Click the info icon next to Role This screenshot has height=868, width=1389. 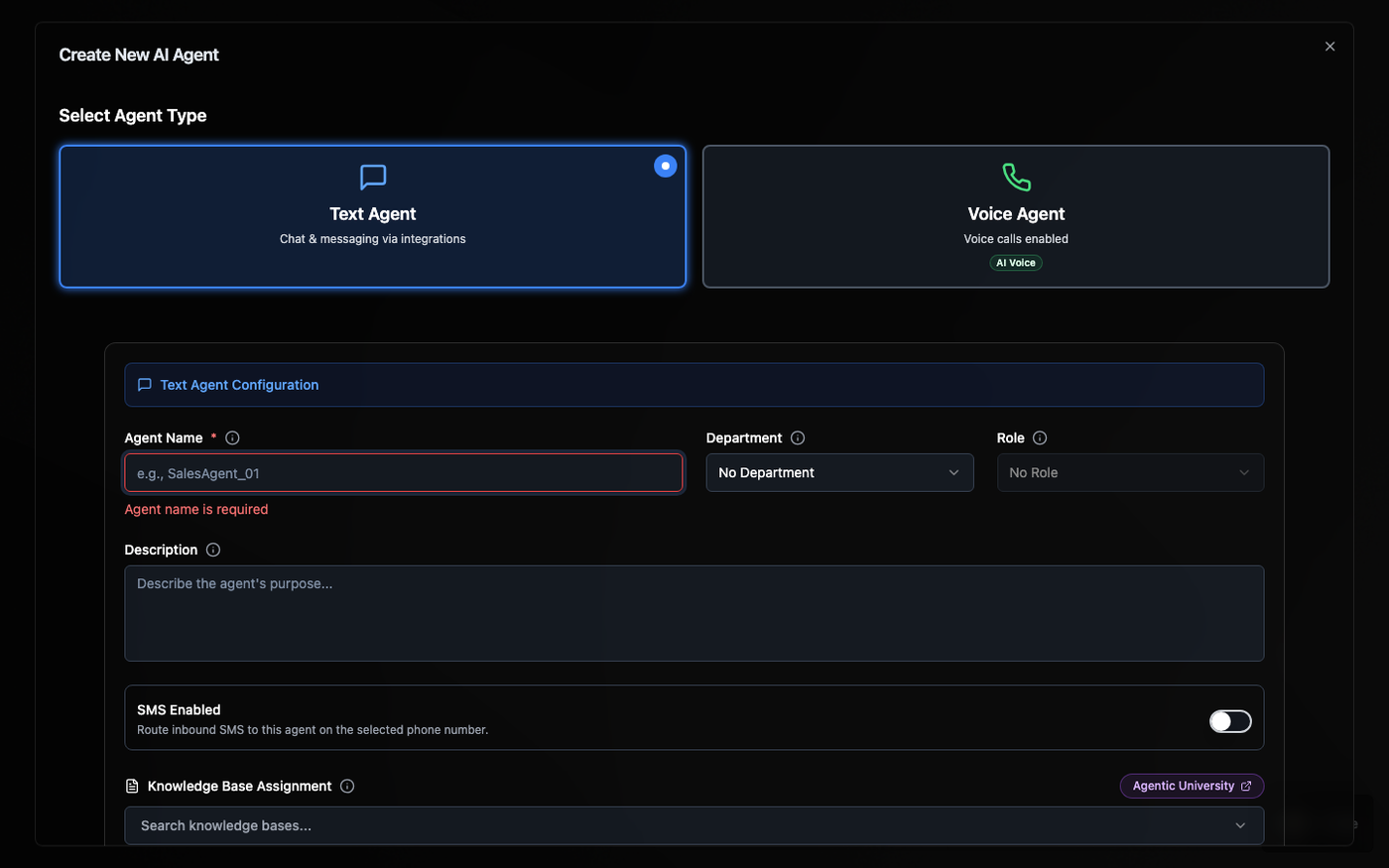pyautogui.click(x=1040, y=437)
